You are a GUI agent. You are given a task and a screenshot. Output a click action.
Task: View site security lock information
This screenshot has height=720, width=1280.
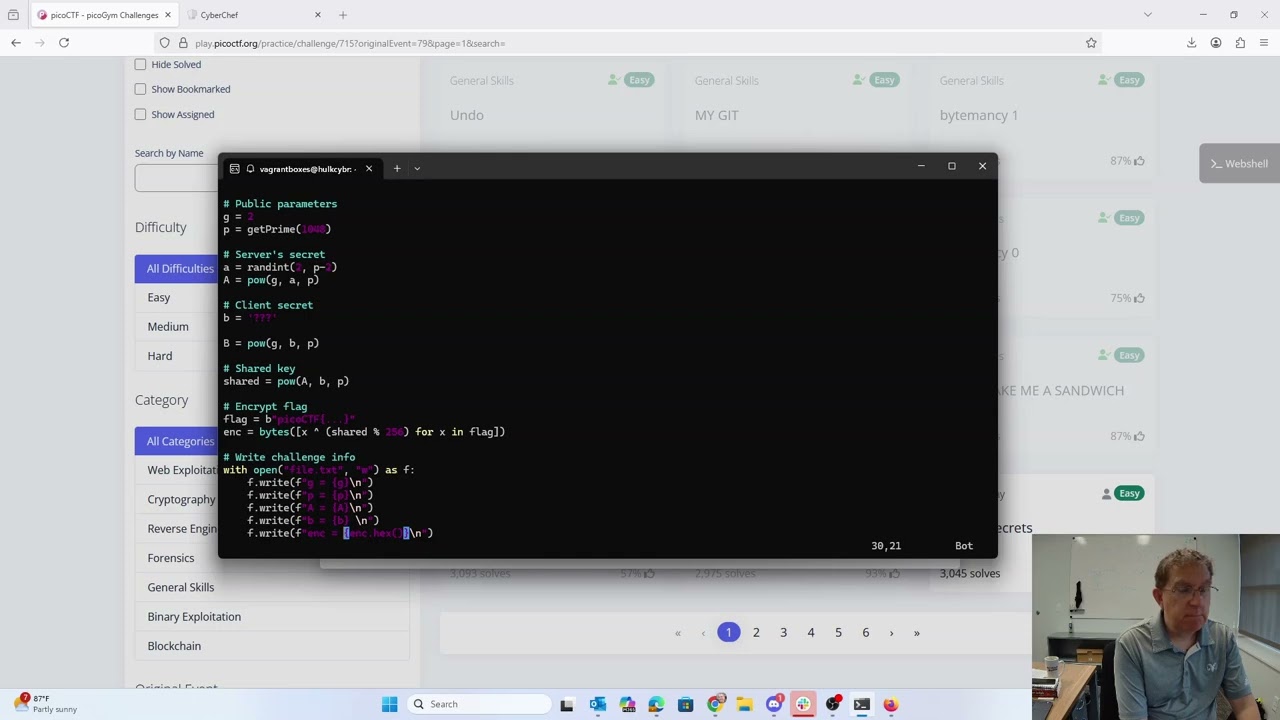point(183,43)
